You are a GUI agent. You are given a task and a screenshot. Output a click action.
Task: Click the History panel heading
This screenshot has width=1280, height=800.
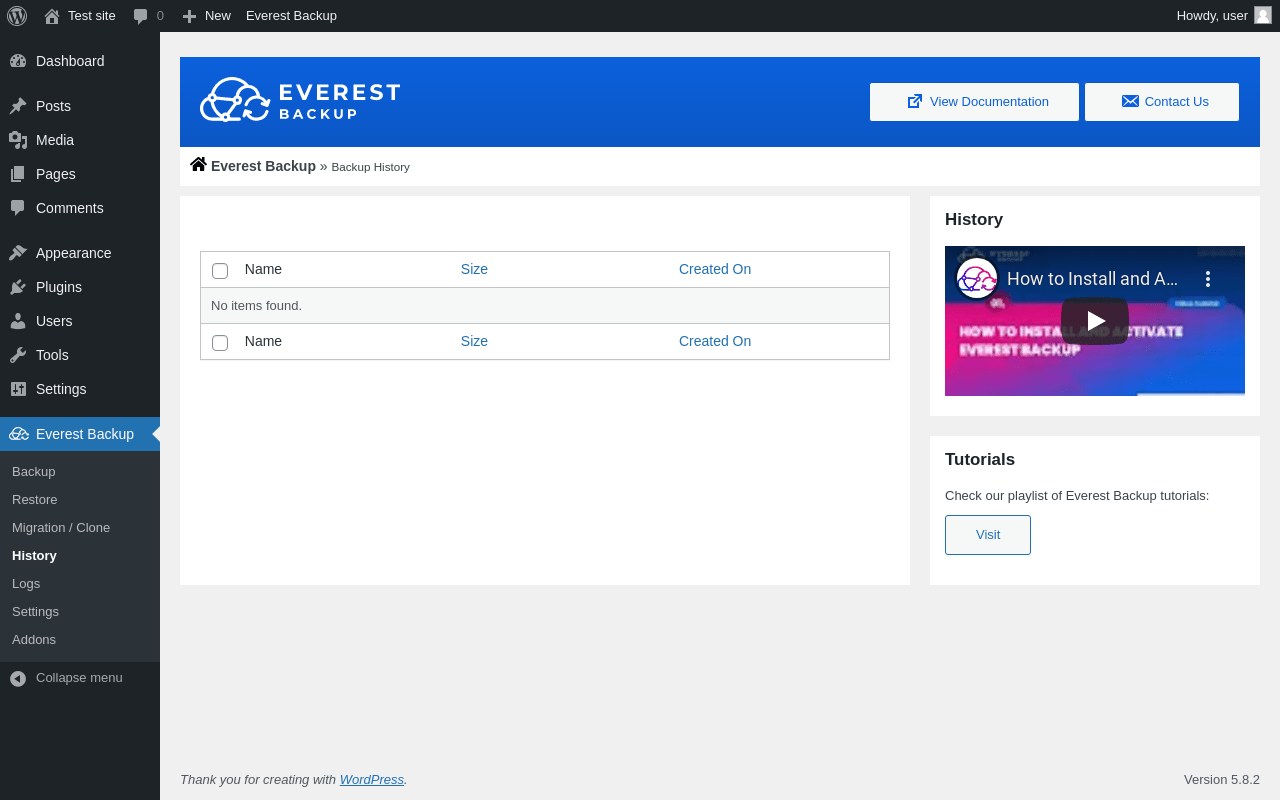point(974,220)
